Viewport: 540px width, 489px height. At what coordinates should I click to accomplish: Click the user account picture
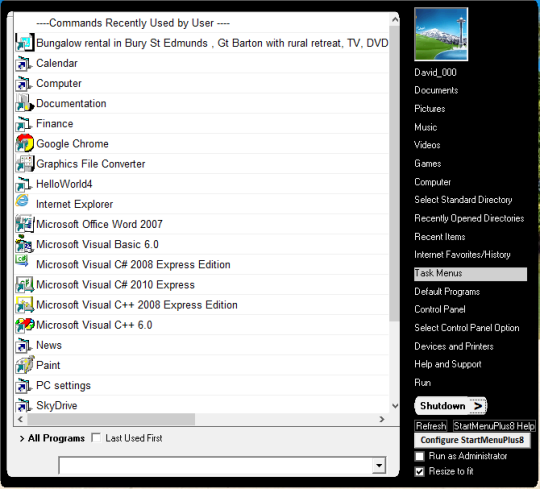coord(441,34)
